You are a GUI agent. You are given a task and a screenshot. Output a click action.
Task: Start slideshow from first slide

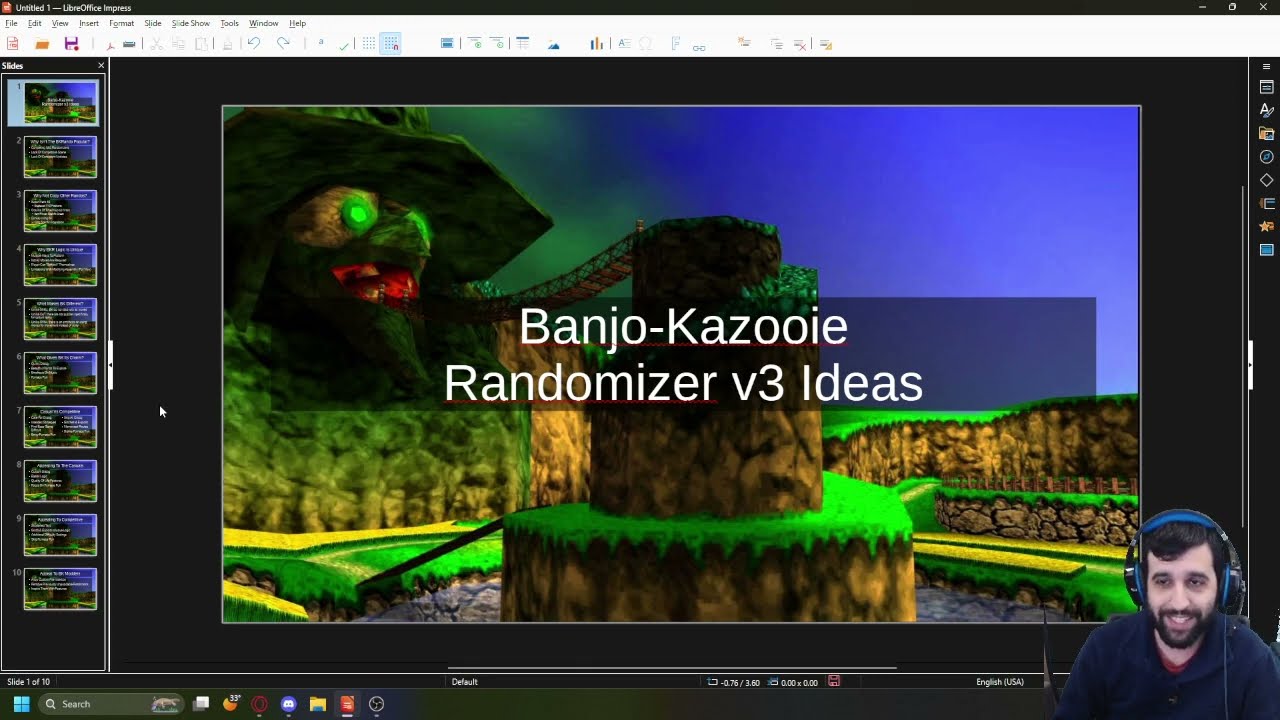475,44
